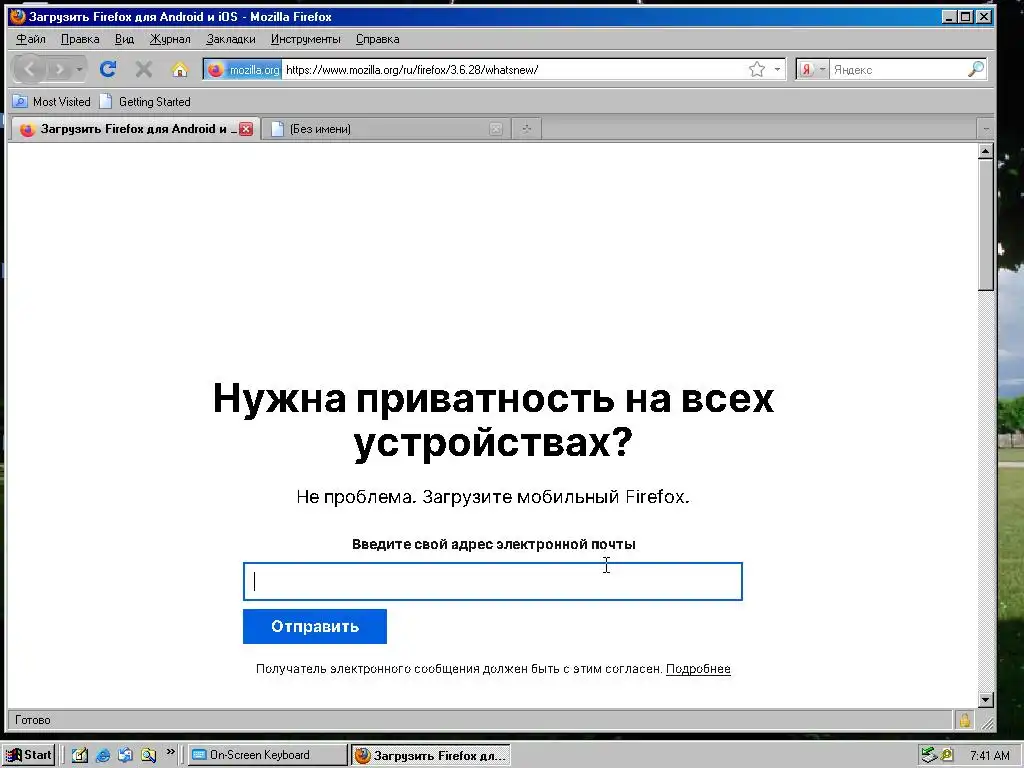Click the Готово status bar text

[33, 720]
